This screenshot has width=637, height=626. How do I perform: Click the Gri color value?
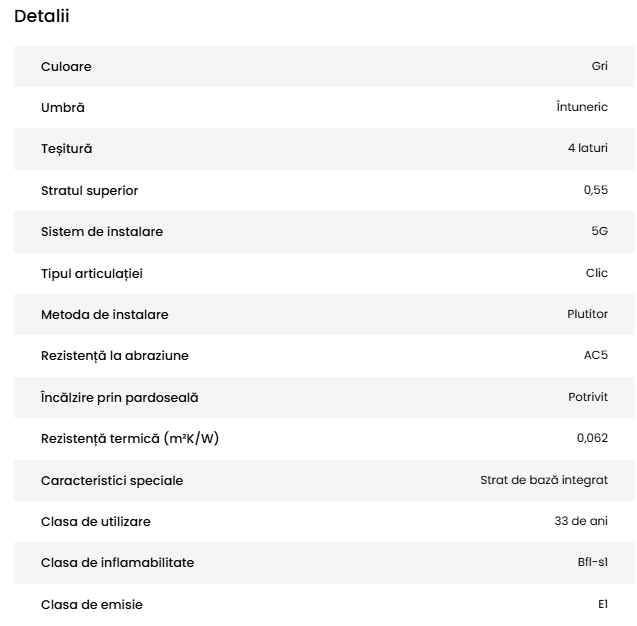click(599, 66)
